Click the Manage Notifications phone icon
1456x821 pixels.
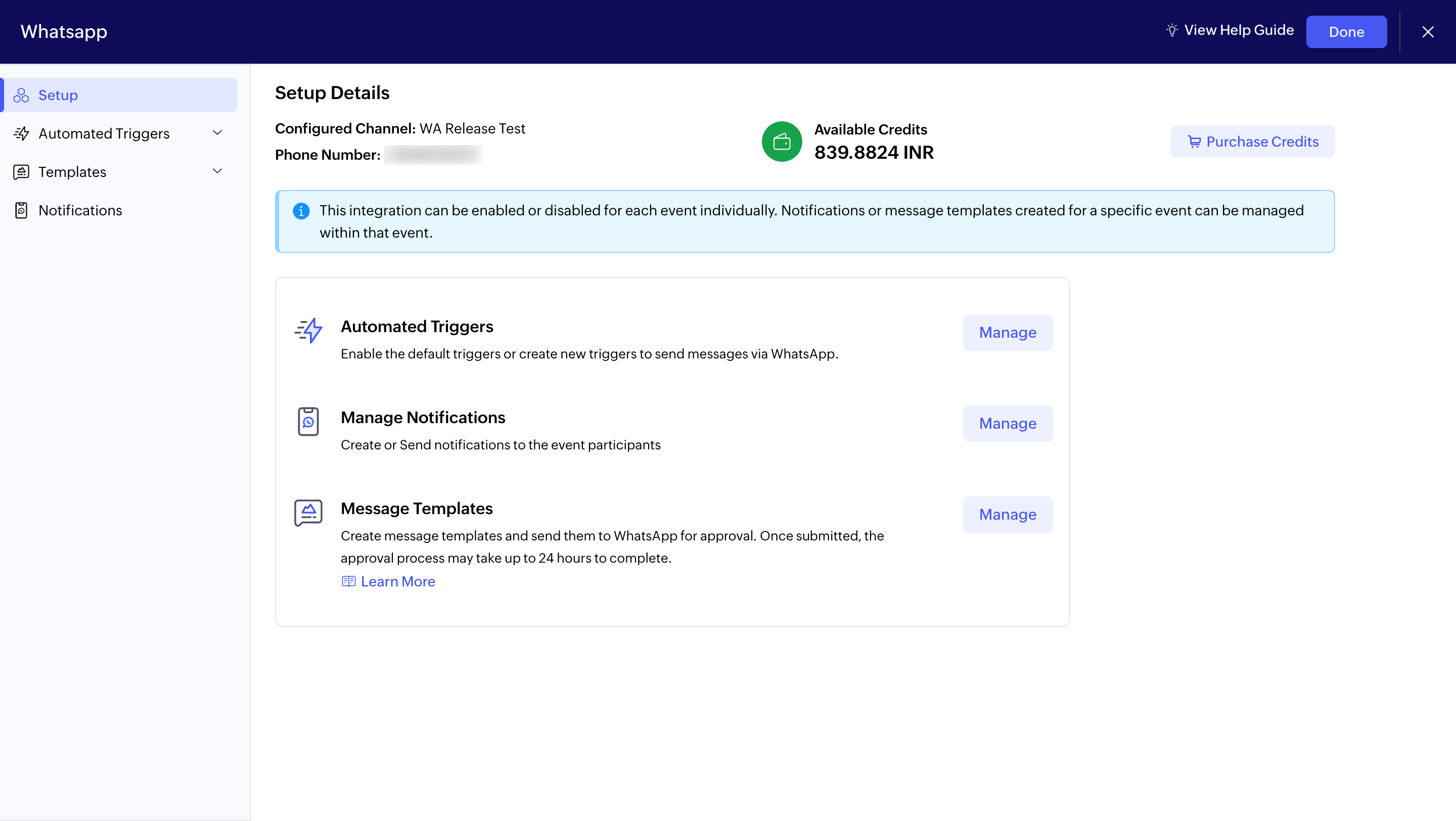tap(308, 421)
